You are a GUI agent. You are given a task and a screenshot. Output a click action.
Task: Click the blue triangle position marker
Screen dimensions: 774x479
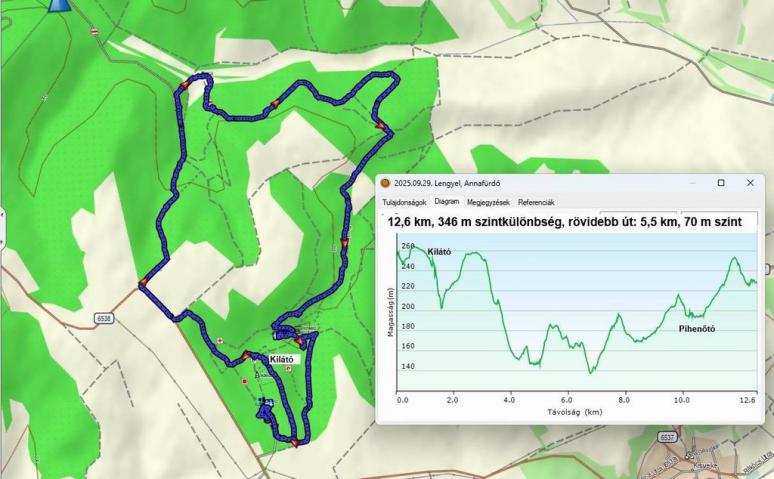59,5
